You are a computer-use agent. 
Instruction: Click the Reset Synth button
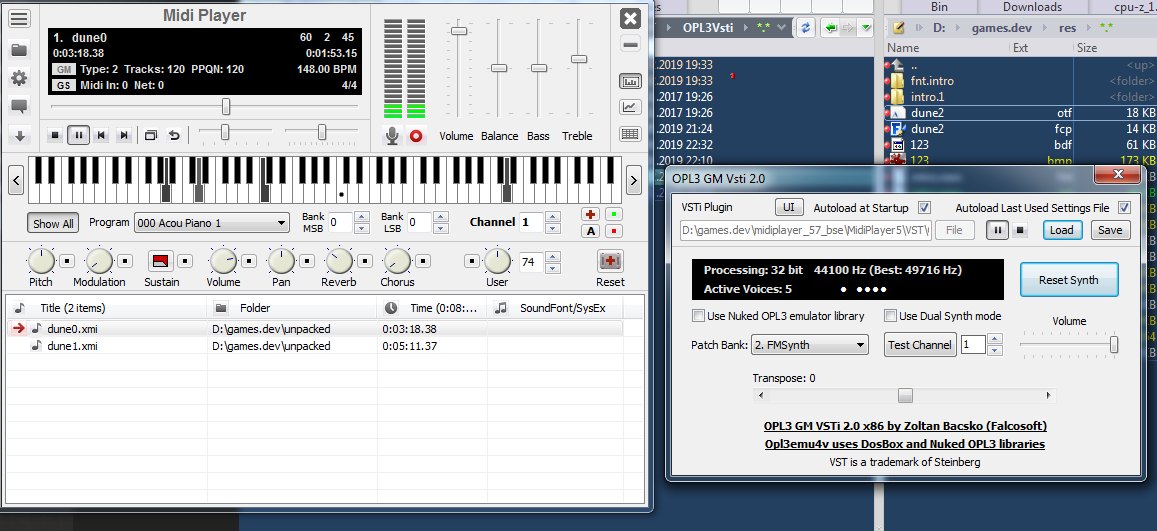coord(1068,280)
